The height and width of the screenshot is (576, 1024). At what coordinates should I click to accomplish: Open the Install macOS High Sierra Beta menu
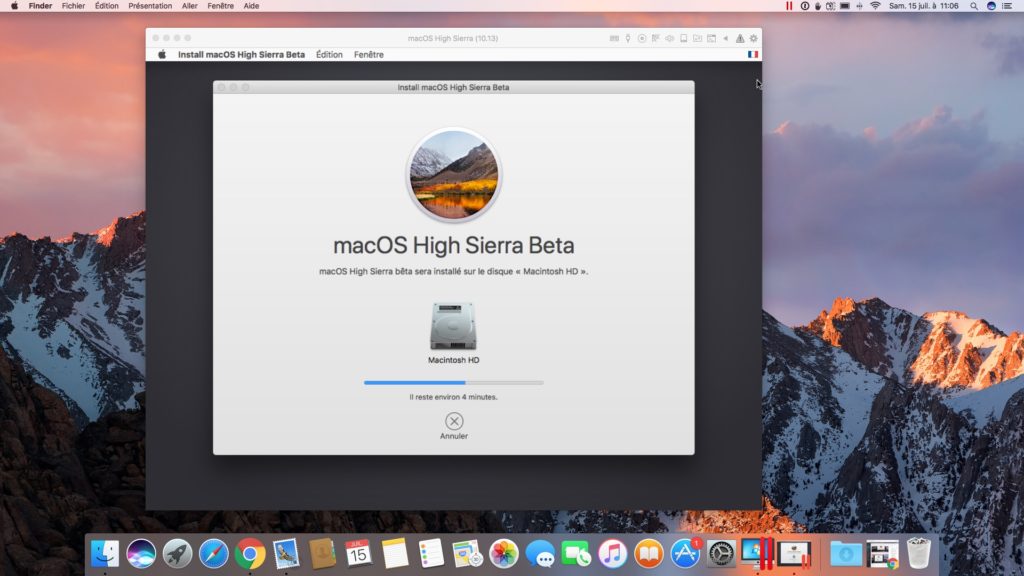click(242, 55)
